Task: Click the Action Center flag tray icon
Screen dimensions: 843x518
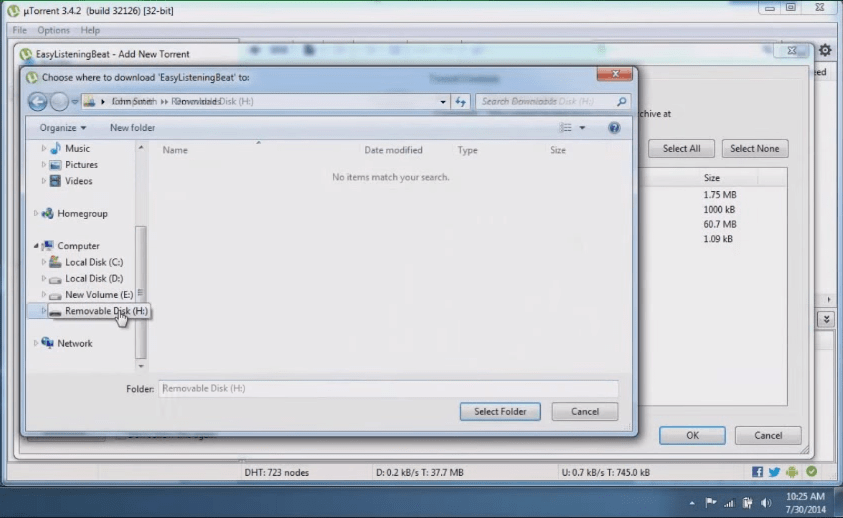Action: tap(711, 503)
